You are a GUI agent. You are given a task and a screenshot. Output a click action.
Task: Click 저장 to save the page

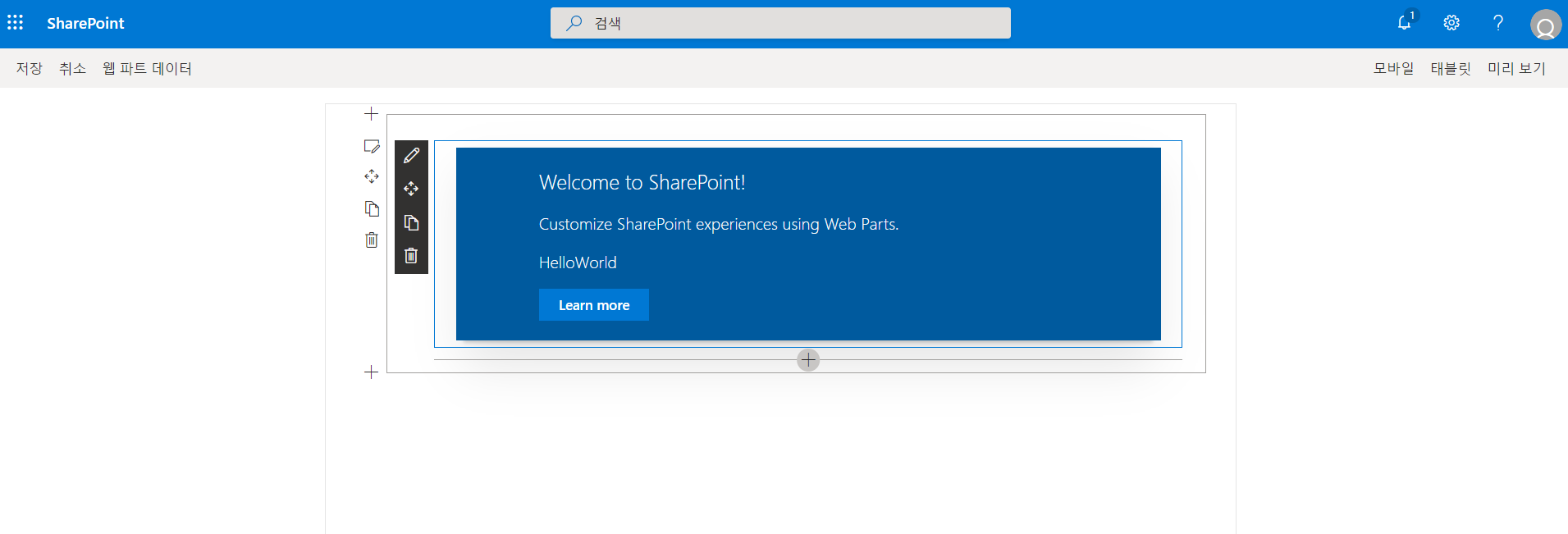click(x=30, y=68)
